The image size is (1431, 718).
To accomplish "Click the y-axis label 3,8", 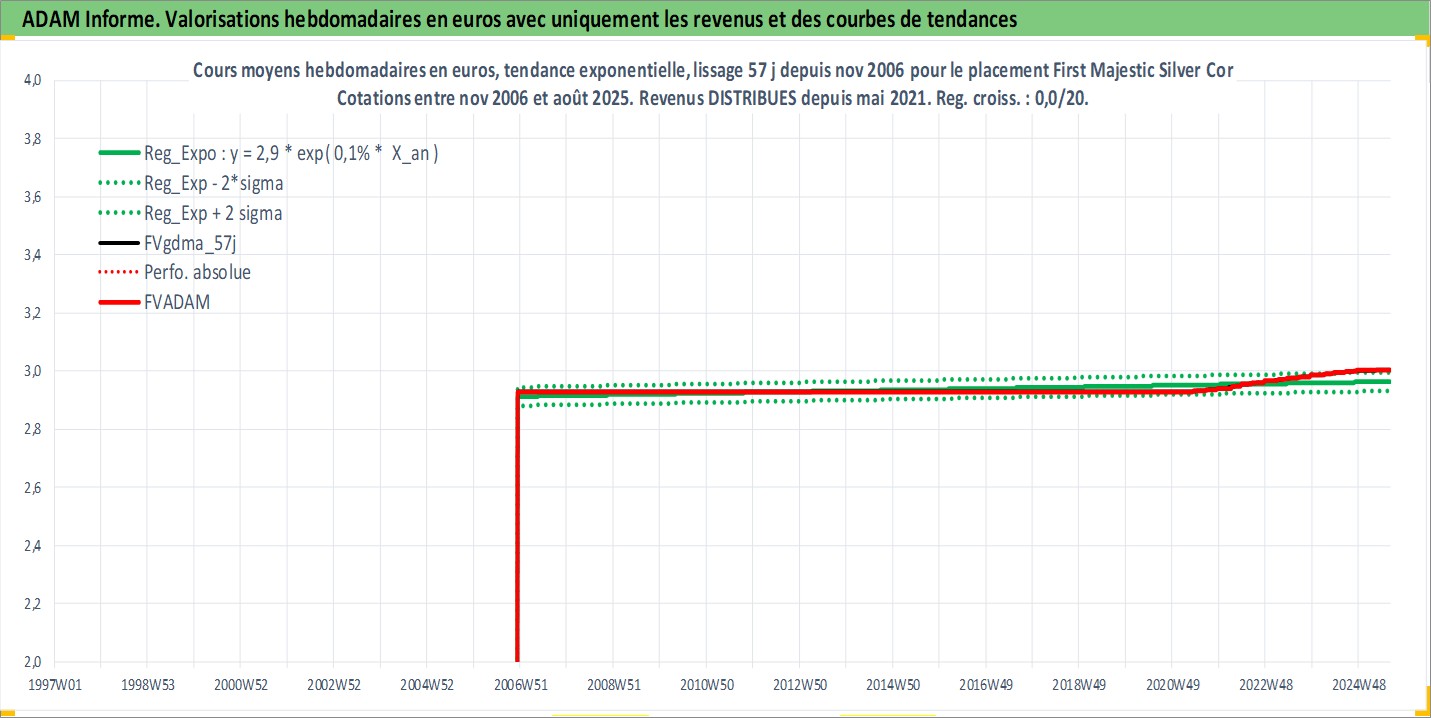I will click(x=30, y=139).
